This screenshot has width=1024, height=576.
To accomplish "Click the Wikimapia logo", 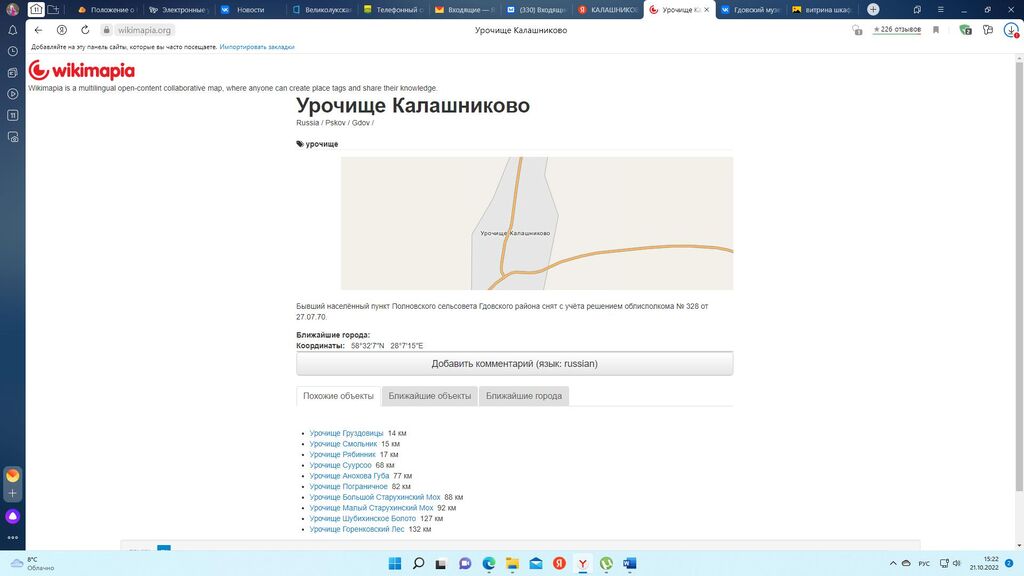I will pos(81,71).
